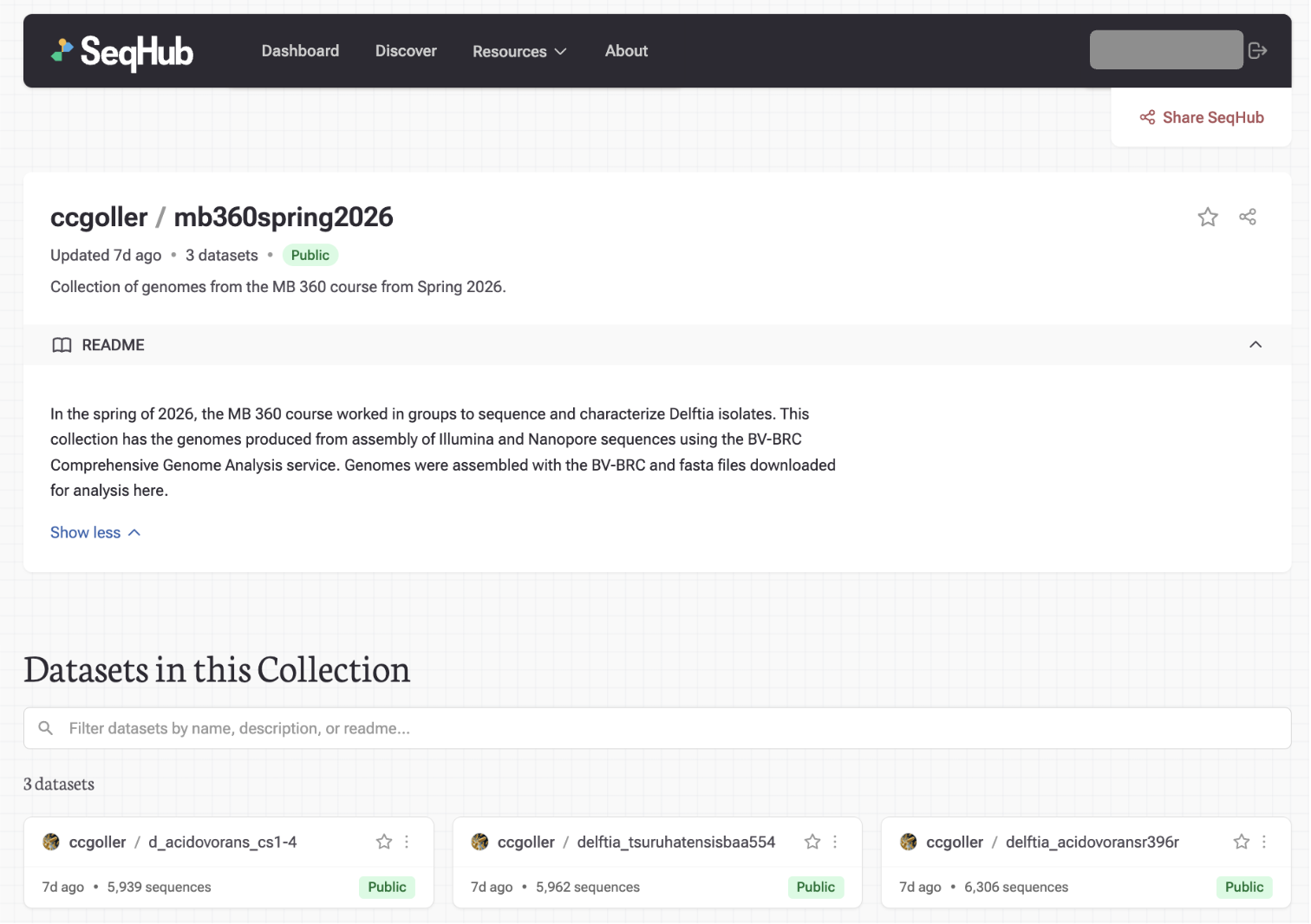Click the share icon beside Share SeqHub

pyautogui.click(x=1147, y=118)
